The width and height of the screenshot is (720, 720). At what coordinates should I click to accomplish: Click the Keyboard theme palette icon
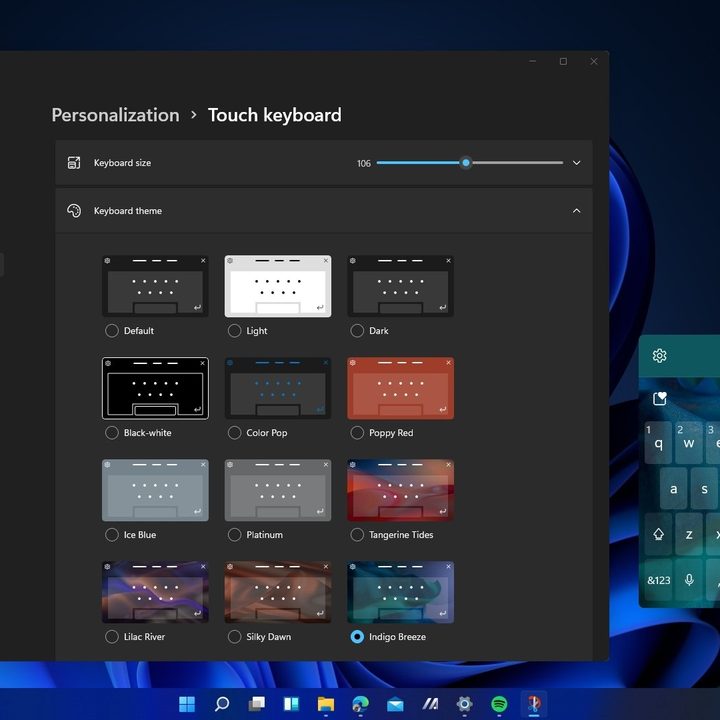[74, 211]
